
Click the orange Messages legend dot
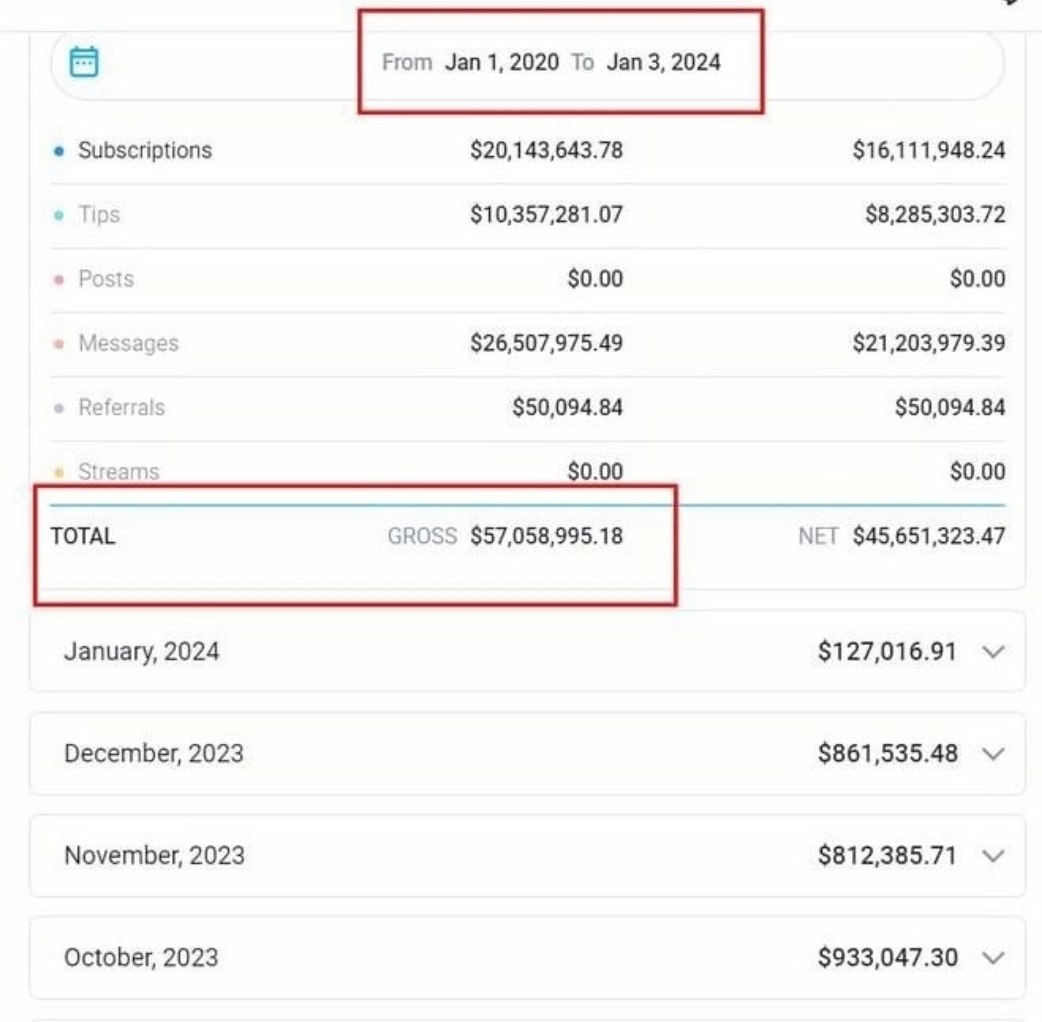[58, 344]
